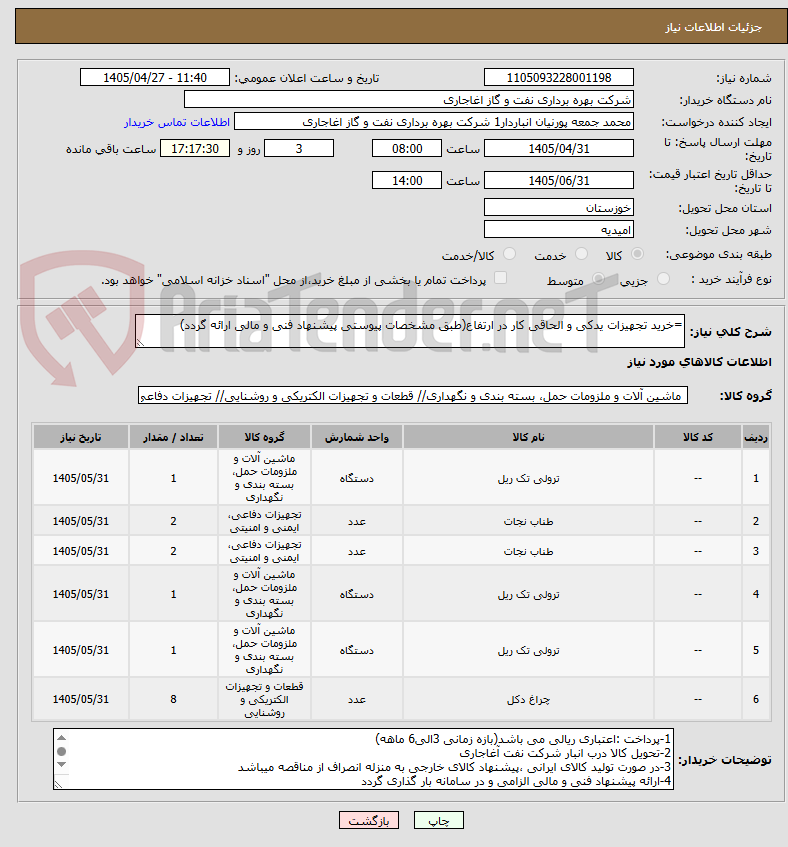Click the نام کالا column header
The width and height of the screenshot is (788, 847).
click(528, 437)
